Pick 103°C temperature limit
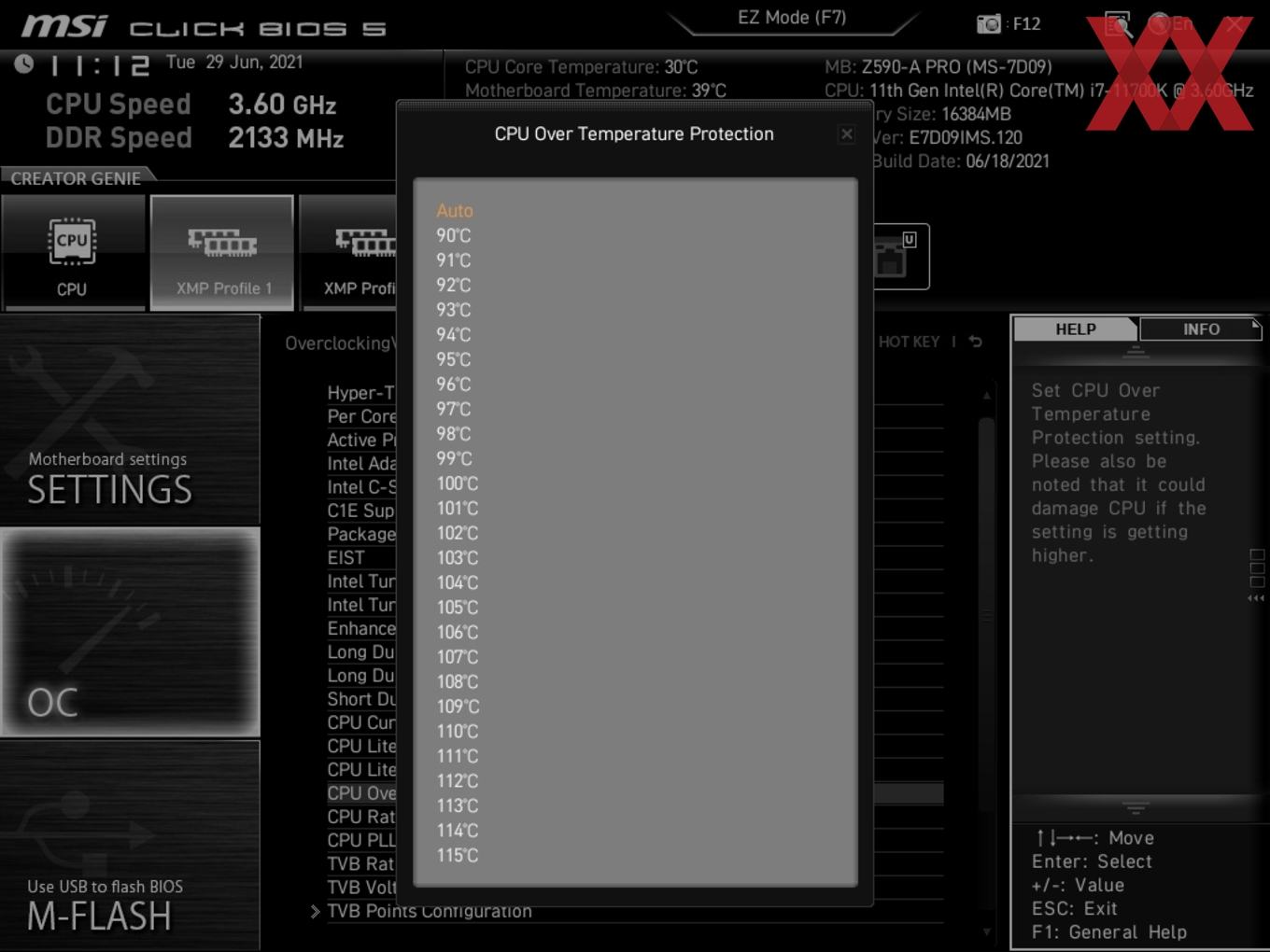 458,557
